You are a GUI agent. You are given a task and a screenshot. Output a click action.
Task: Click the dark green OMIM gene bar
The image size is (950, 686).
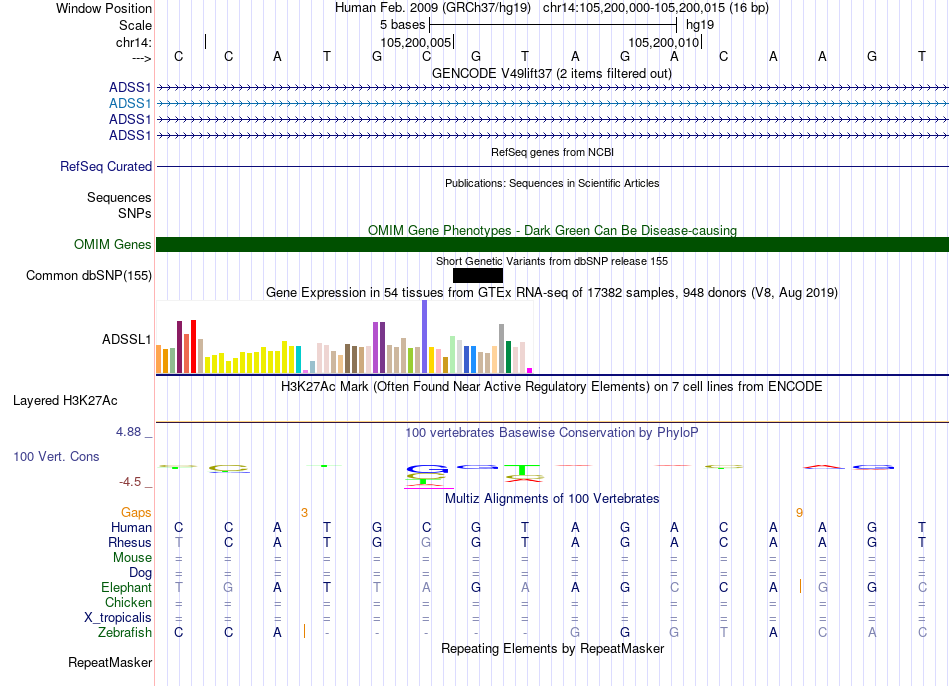tap(552, 245)
